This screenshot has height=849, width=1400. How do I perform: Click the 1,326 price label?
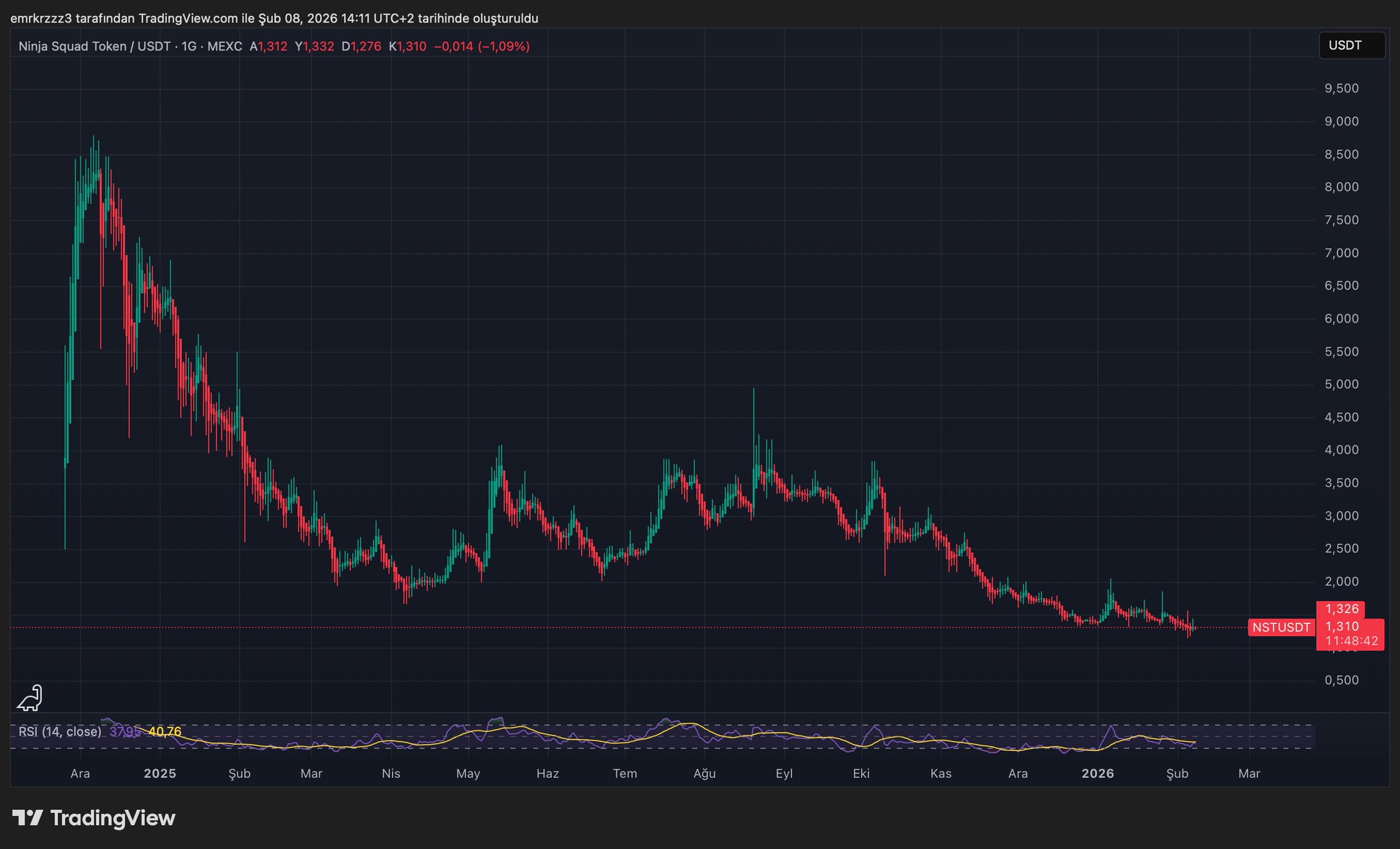coord(1341,608)
